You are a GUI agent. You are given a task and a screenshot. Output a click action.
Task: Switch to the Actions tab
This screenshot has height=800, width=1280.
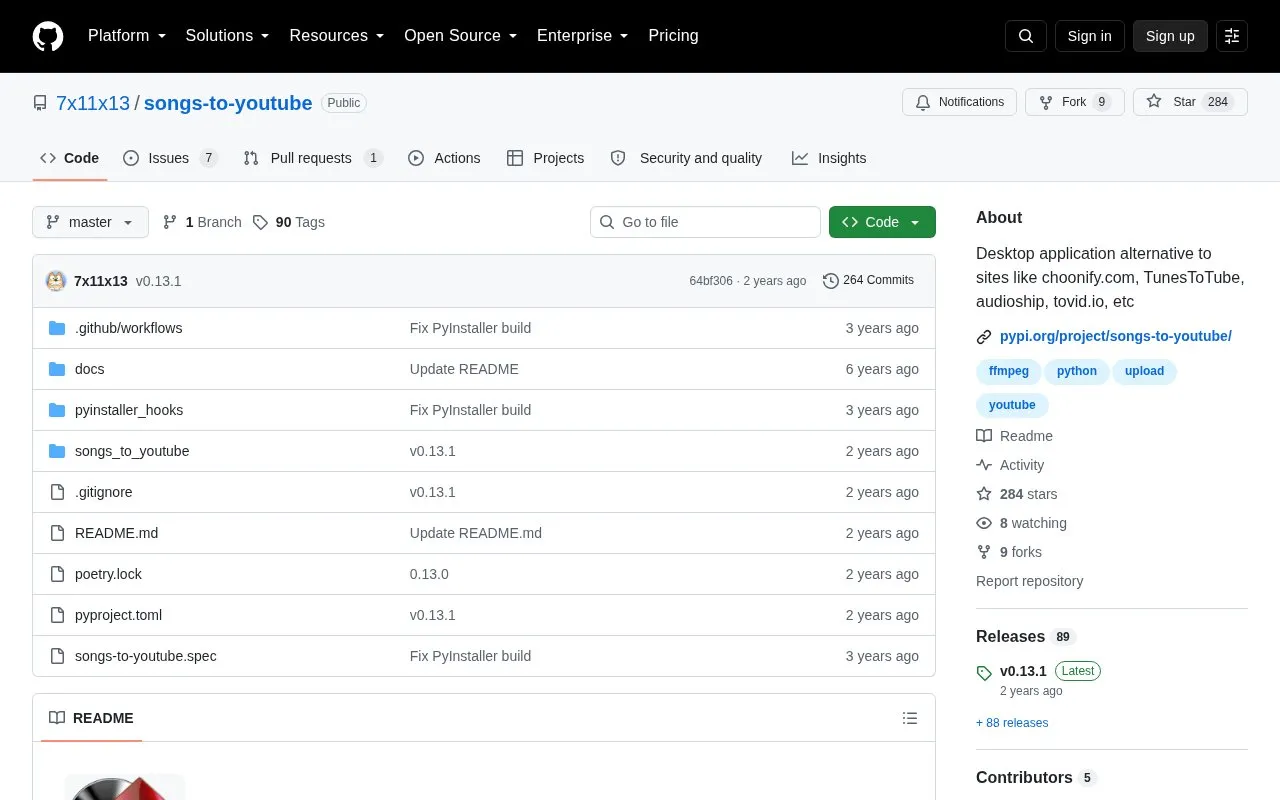444,158
